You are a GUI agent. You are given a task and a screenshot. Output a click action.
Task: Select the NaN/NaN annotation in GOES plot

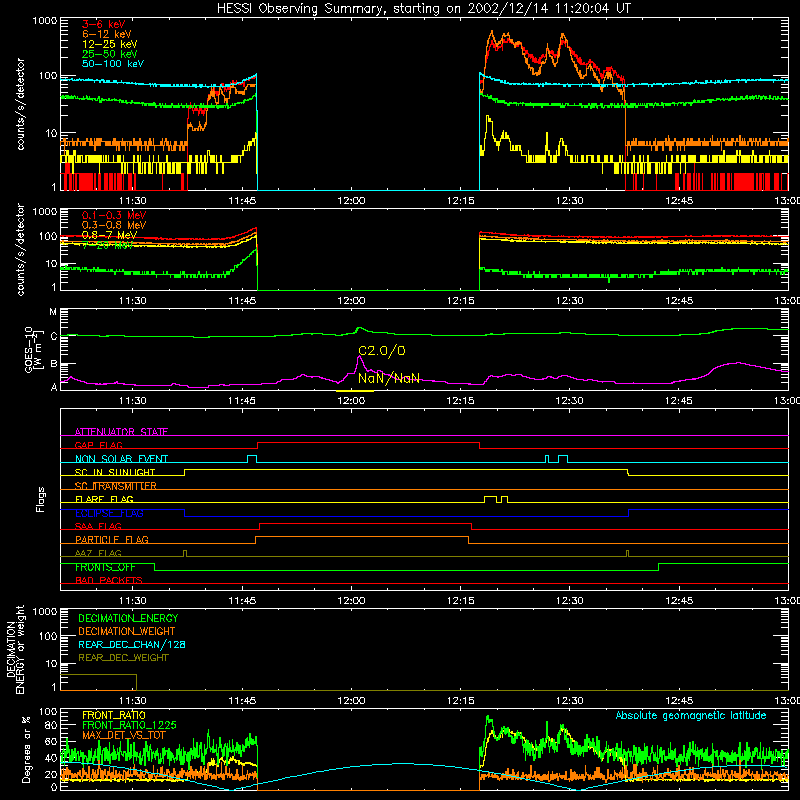coord(389,378)
